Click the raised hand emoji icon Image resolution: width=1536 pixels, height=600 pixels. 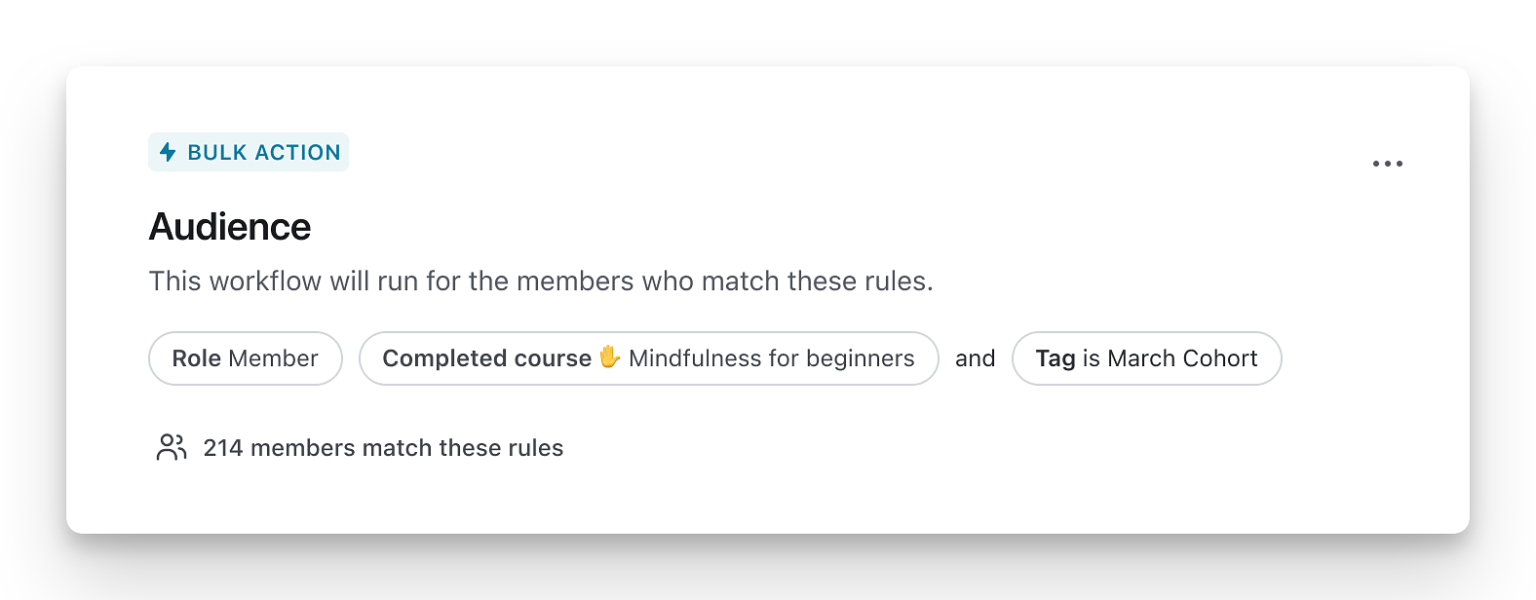pyautogui.click(x=610, y=357)
